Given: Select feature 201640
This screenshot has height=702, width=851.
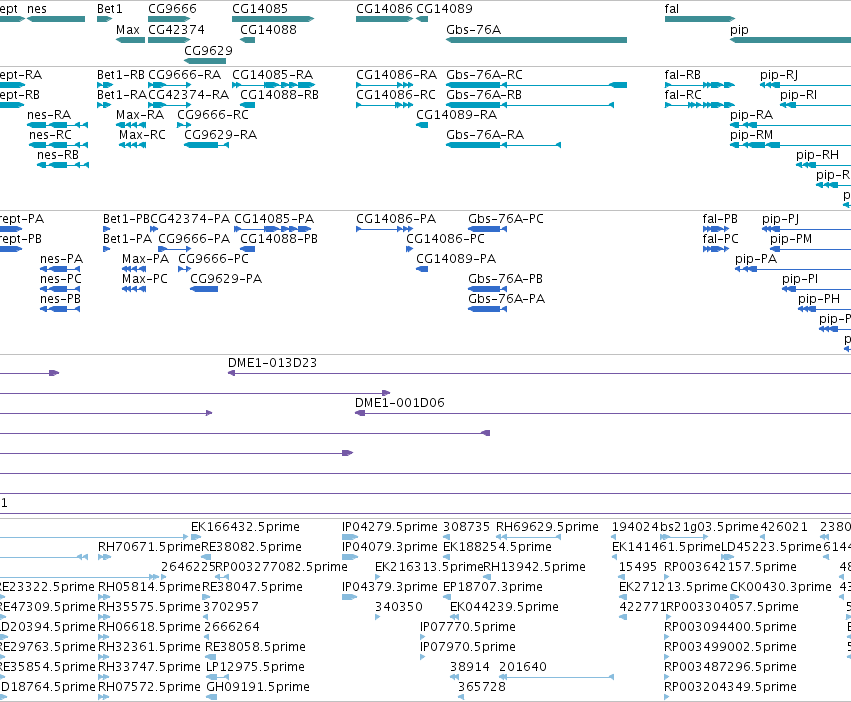Looking at the screenshot, I should (523, 667).
